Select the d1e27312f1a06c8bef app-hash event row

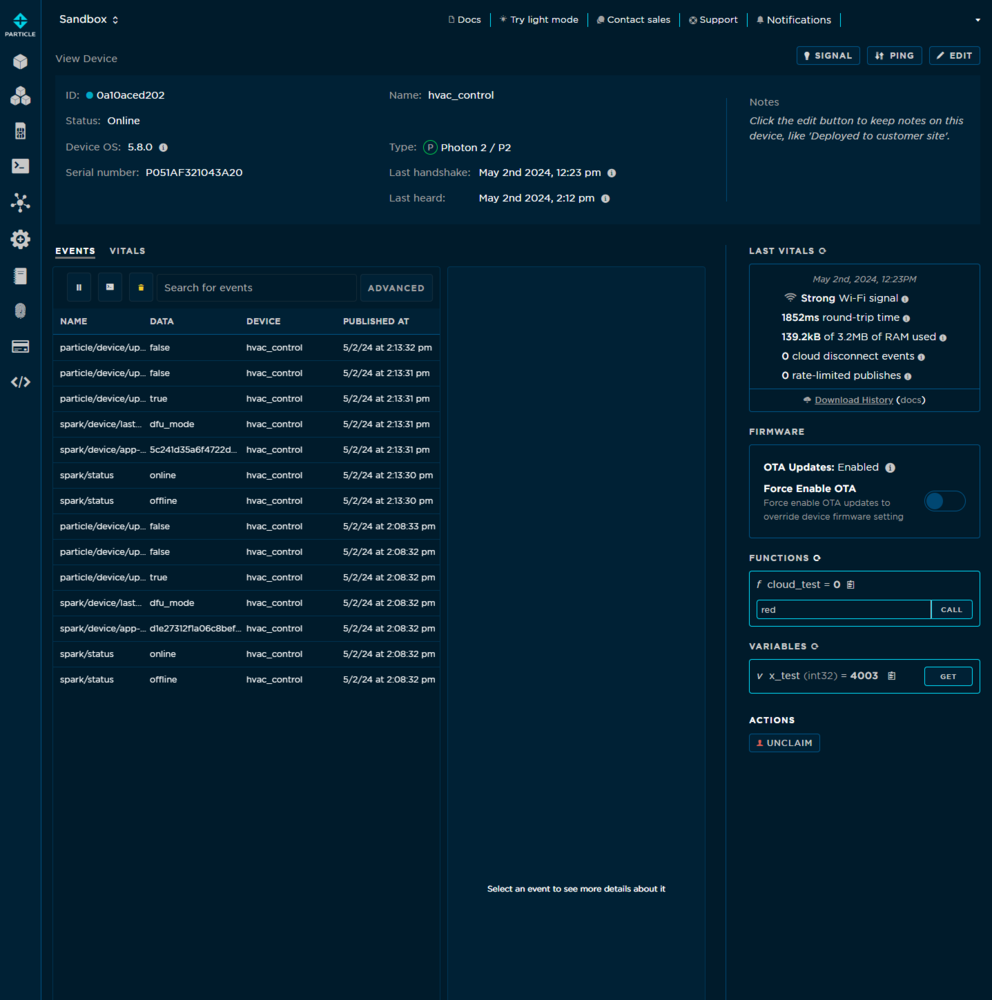[246, 628]
